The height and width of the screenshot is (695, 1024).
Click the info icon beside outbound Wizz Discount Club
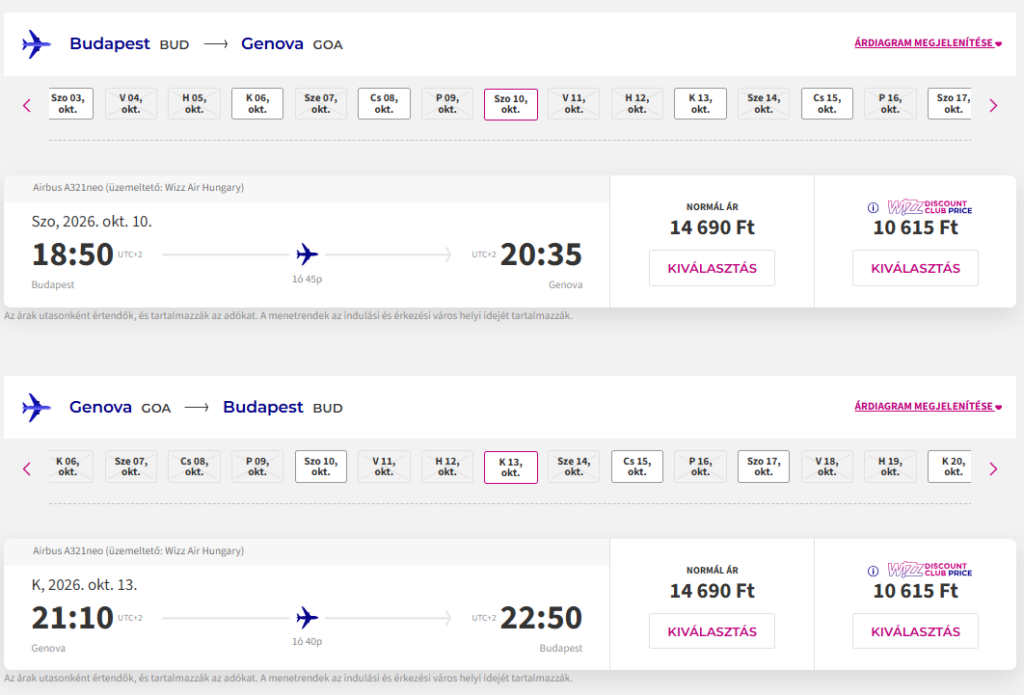pyautogui.click(x=873, y=208)
